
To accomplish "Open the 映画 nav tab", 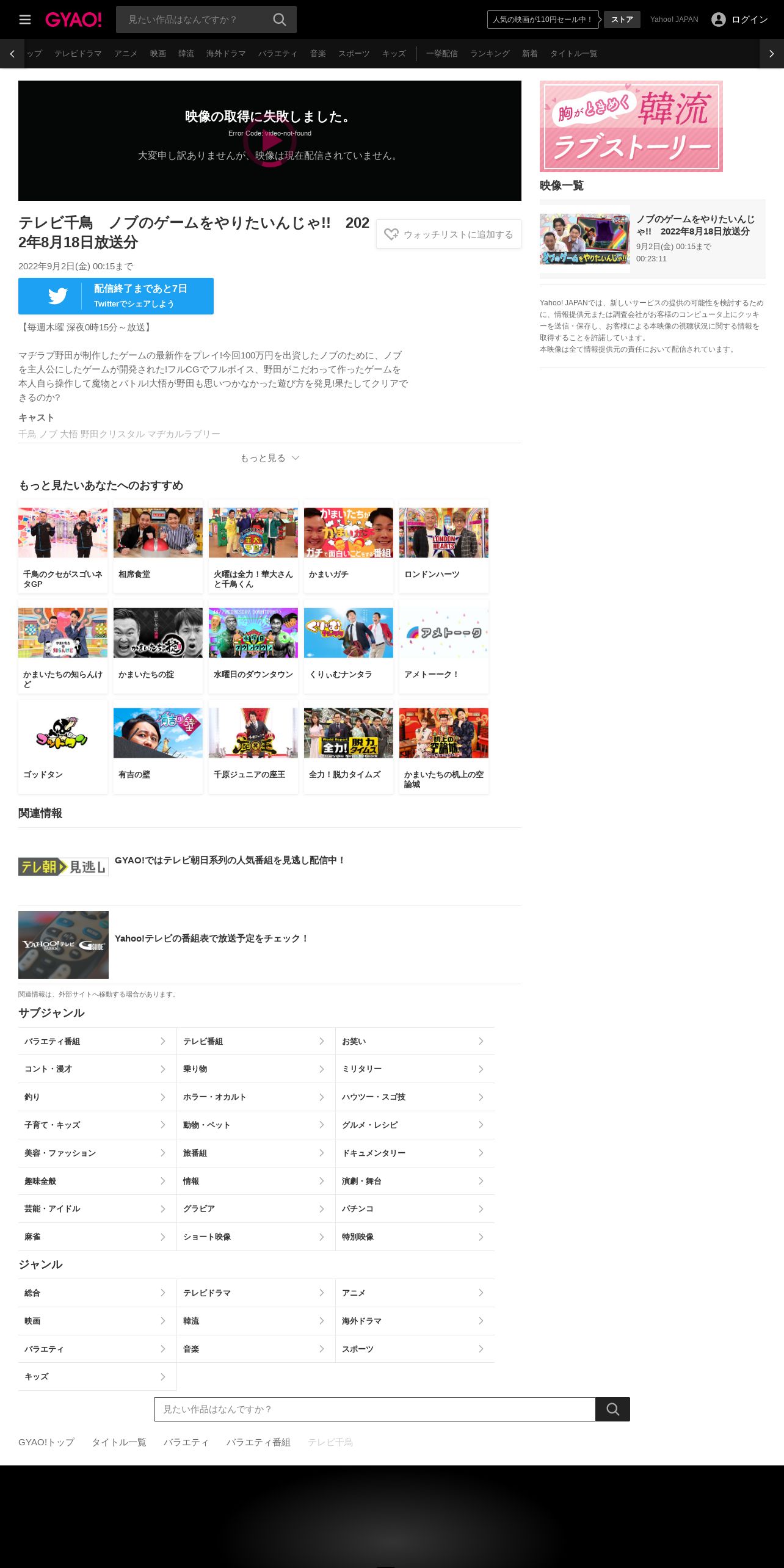I will (x=158, y=54).
